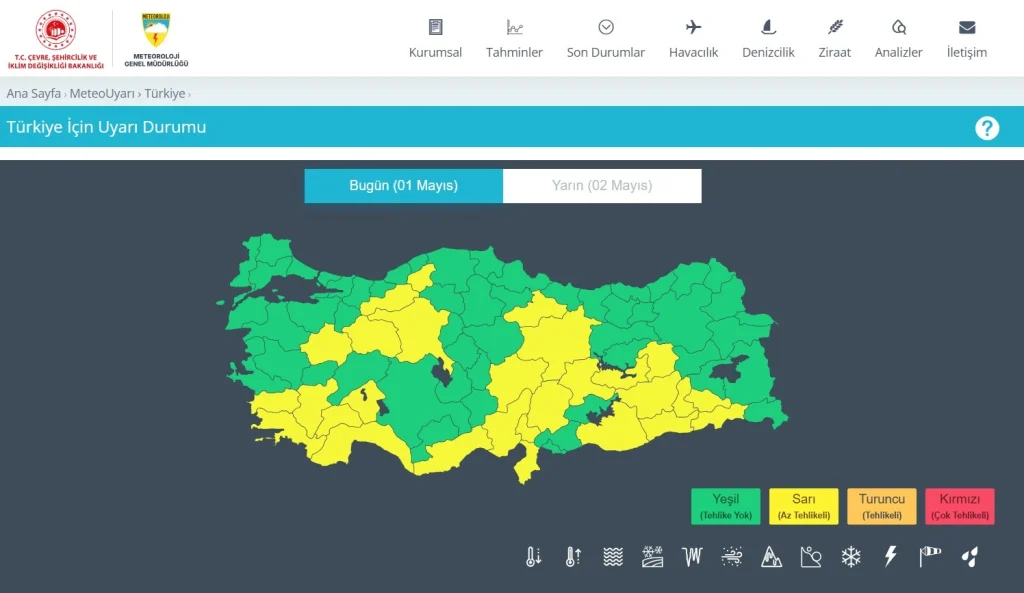Open the Kurumsal menu
1024x593 pixels.
coord(435,39)
